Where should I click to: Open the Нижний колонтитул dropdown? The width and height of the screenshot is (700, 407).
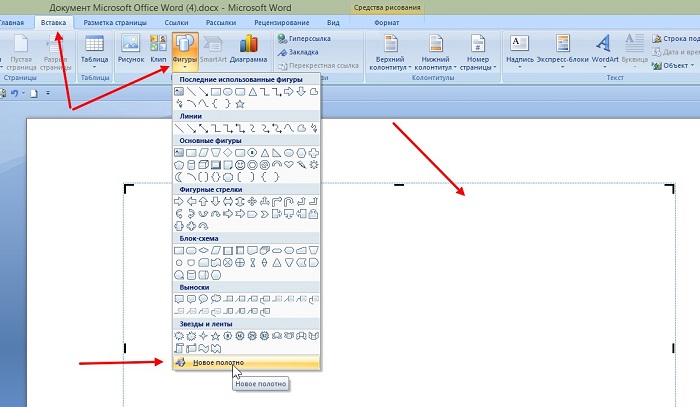point(435,53)
